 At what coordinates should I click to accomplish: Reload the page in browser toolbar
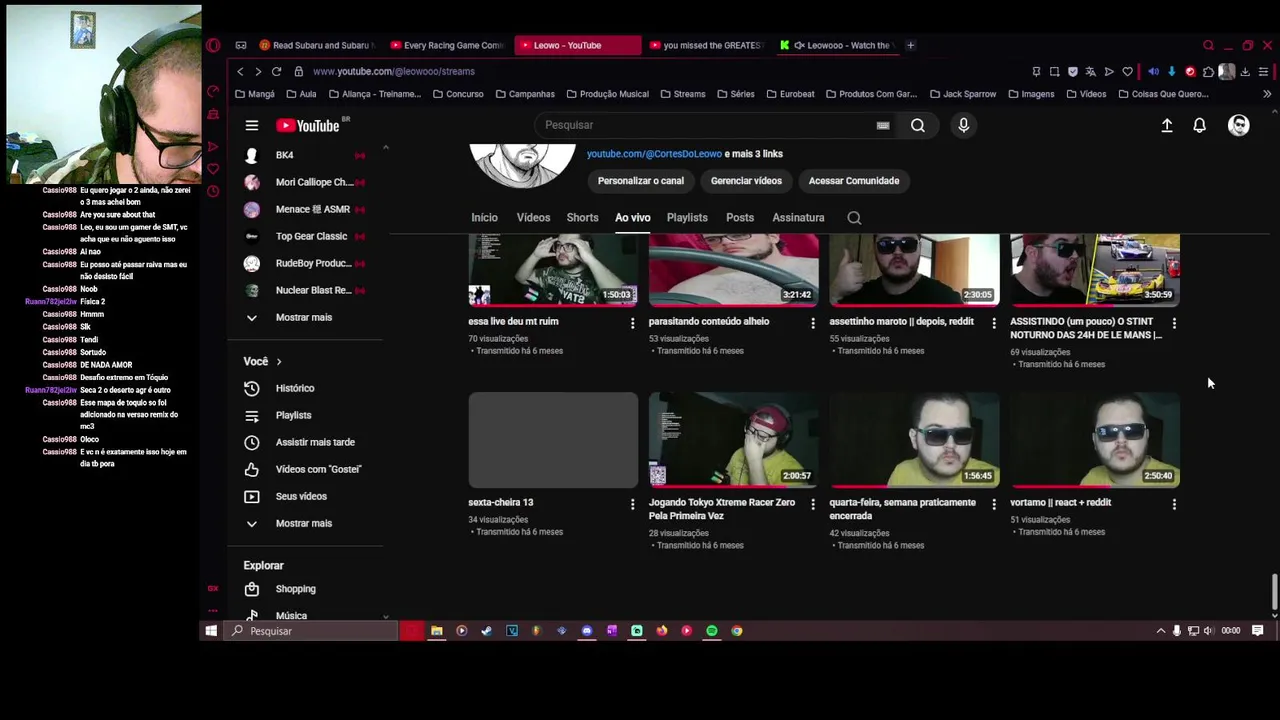276,71
